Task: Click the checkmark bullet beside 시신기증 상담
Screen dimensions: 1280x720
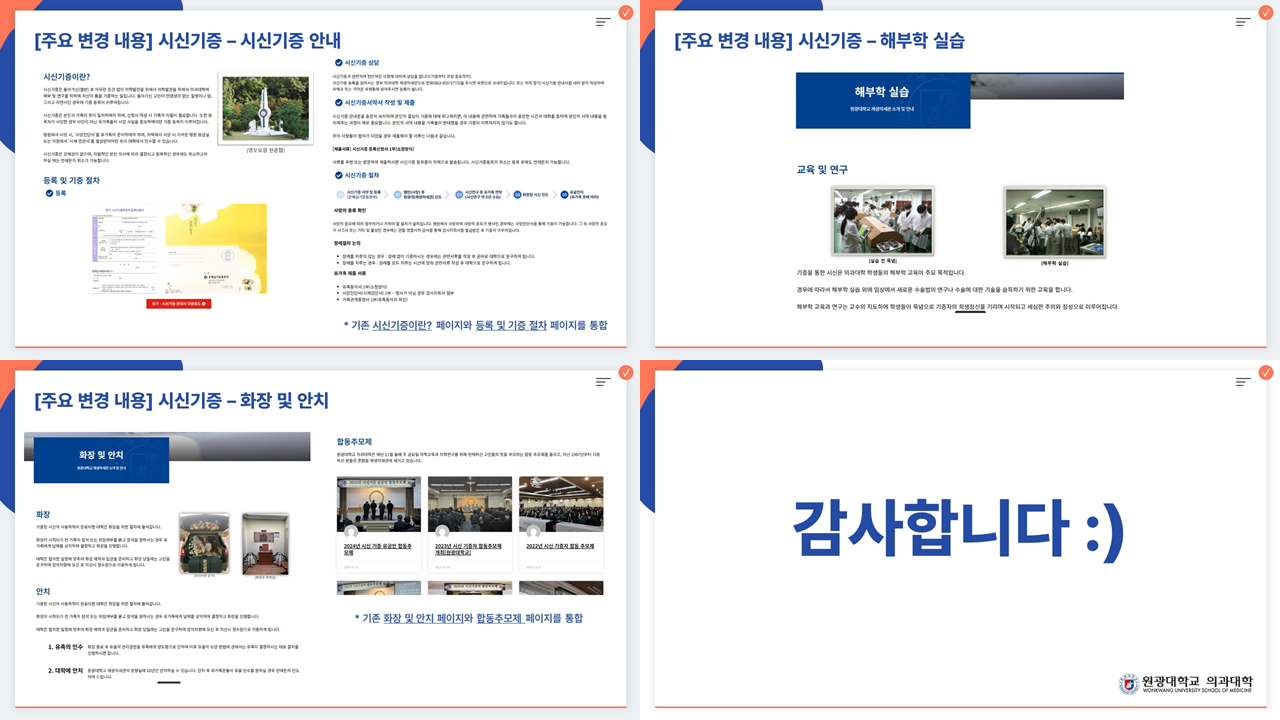Action: coord(338,63)
